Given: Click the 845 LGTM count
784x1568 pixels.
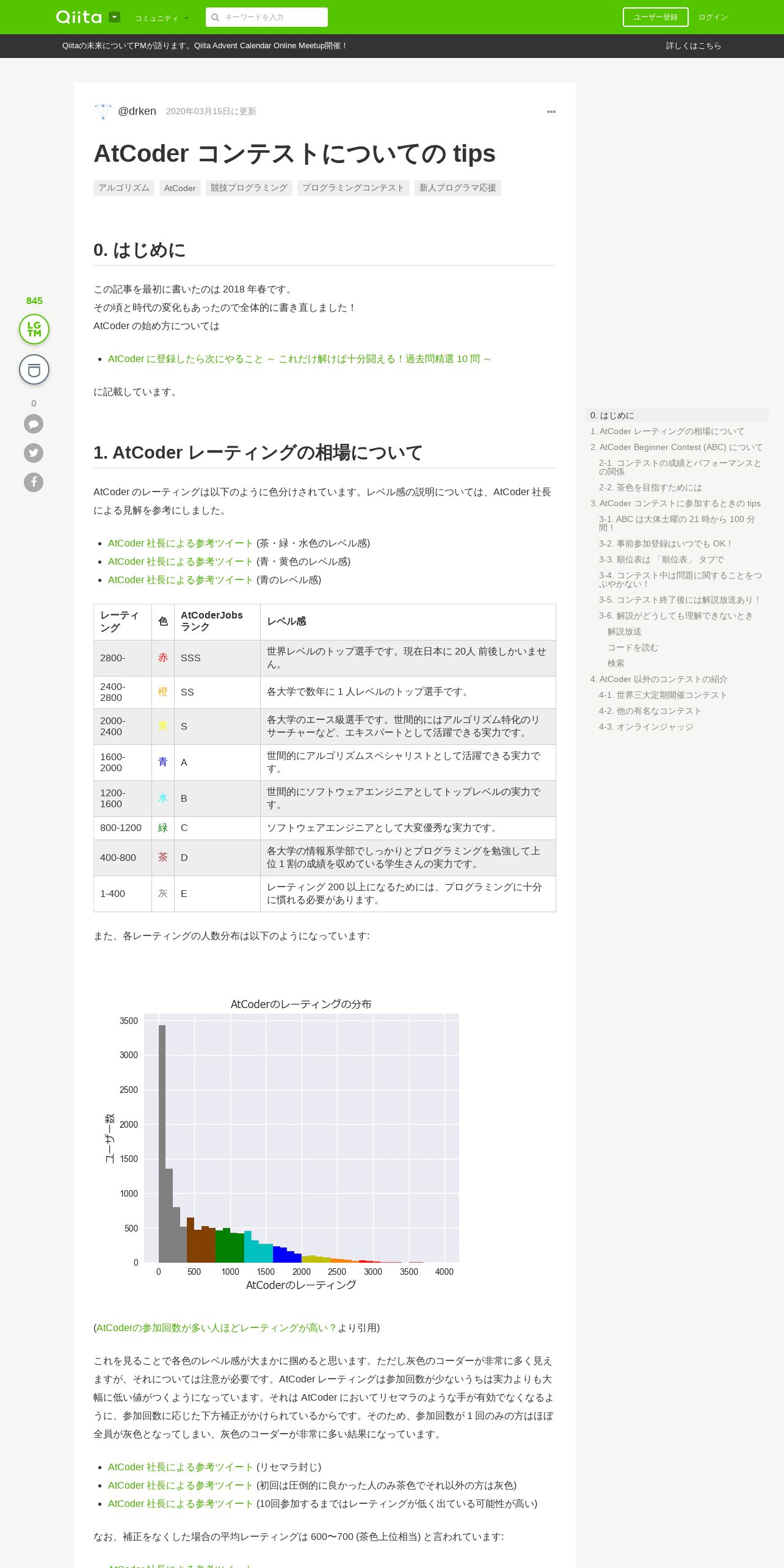Looking at the screenshot, I should click(x=34, y=300).
